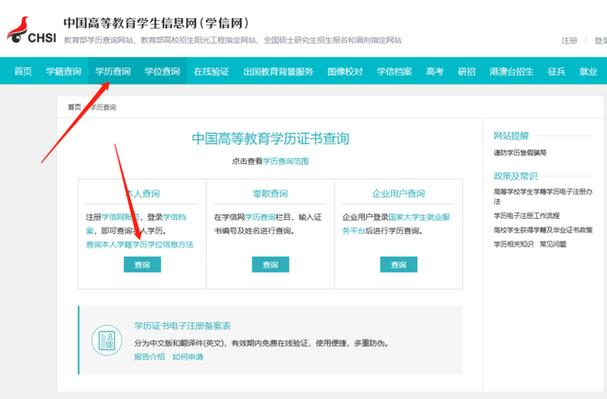Open 学历相关知识 sidebar link
Image resolution: width=607 pixels, height=399 pixels.
pyautogui.click(x=513, y=244)
